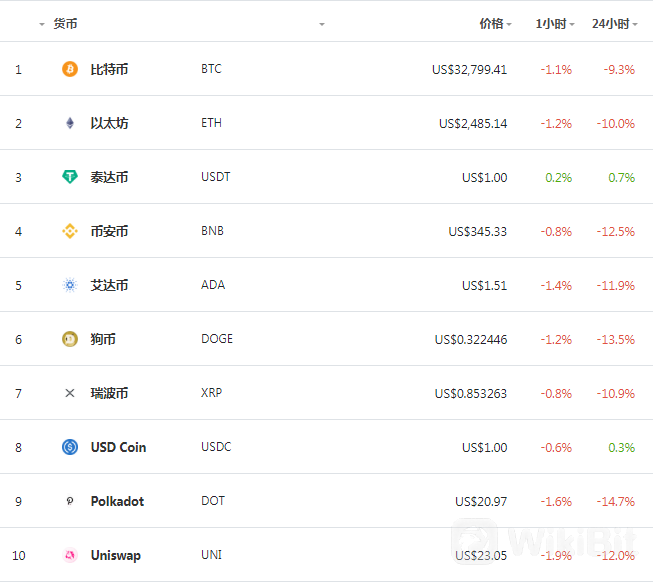
Task: Open the 以太坊 coin link
Action: [109, 123]
